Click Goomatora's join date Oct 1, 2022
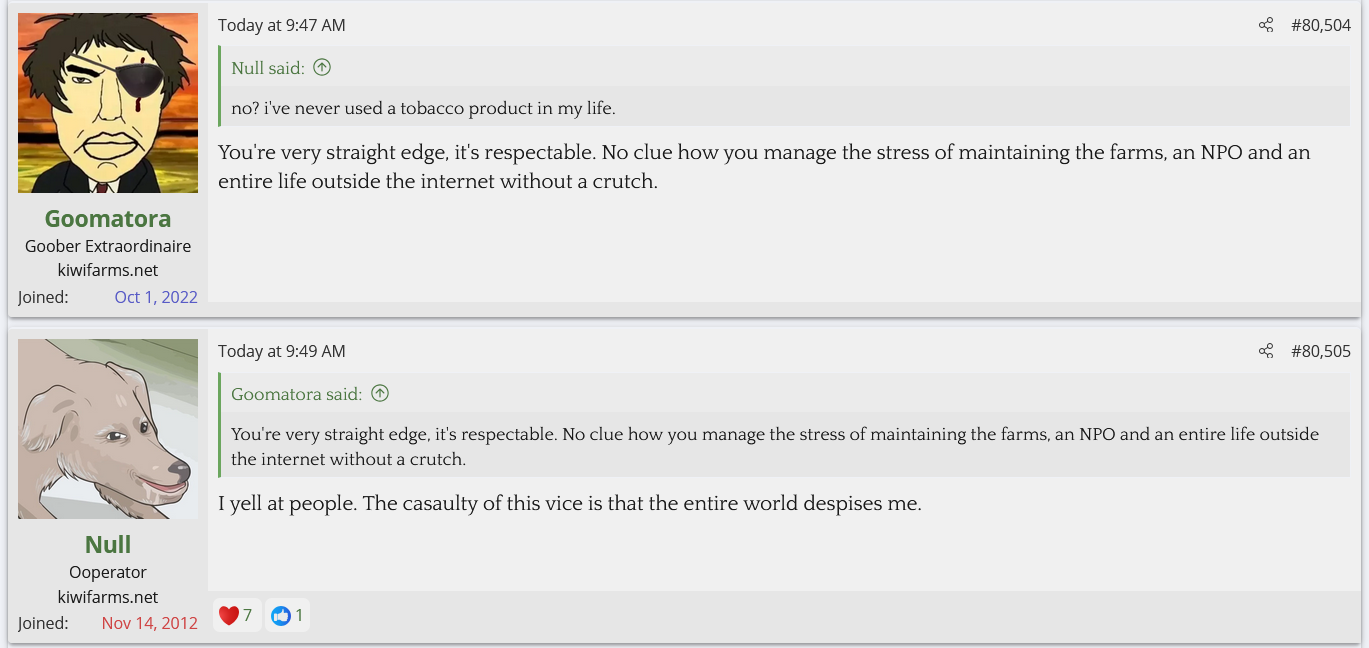The width and height of the screenshot is (1369, 648). pos(156,297)
